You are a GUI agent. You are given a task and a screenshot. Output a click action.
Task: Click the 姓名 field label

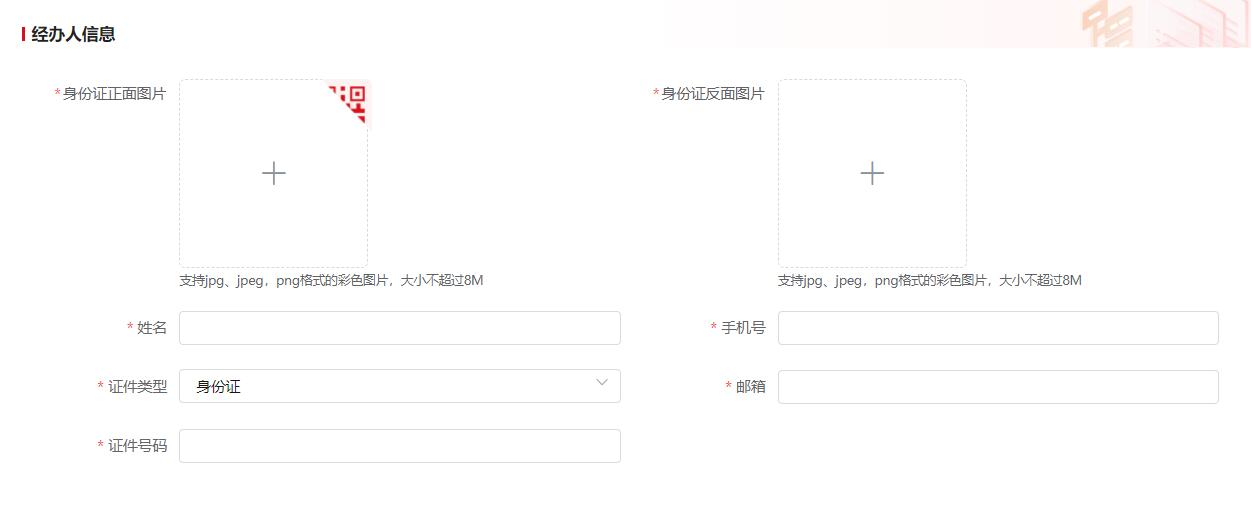(152, 328)
